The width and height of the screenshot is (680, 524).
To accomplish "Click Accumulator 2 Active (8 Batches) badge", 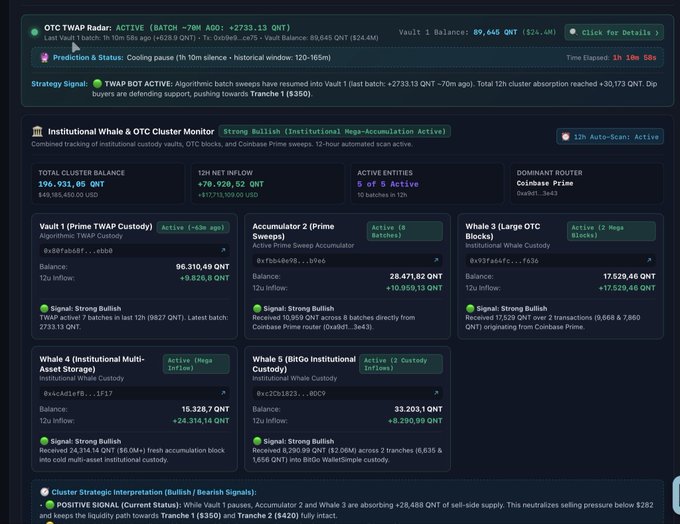I will (405, 231).
